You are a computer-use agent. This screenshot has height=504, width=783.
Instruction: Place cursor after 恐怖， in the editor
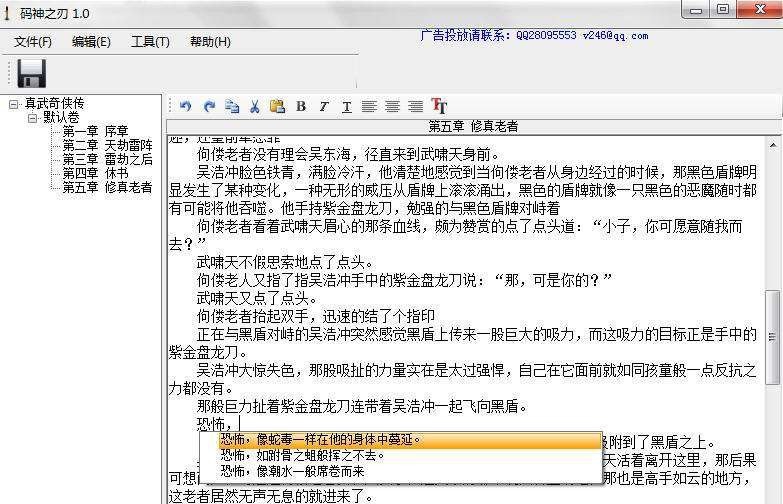click(240, 424)
